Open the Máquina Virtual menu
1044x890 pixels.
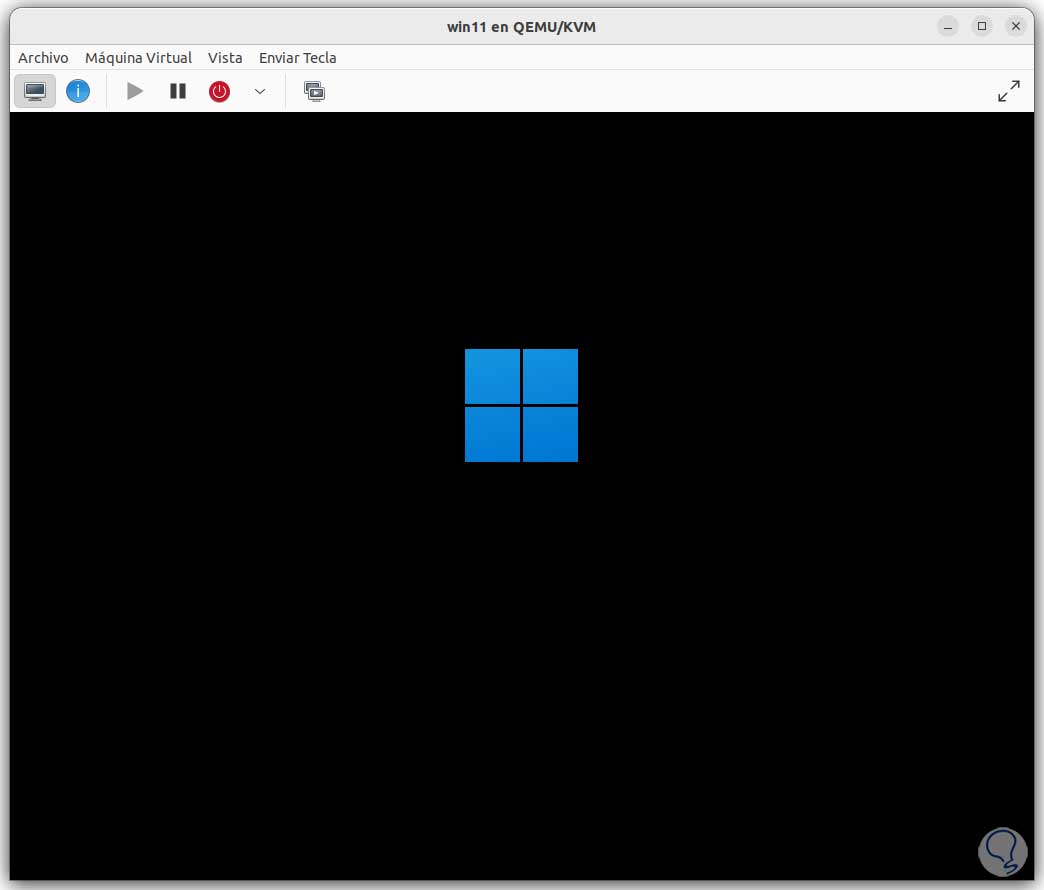[138, 58]
